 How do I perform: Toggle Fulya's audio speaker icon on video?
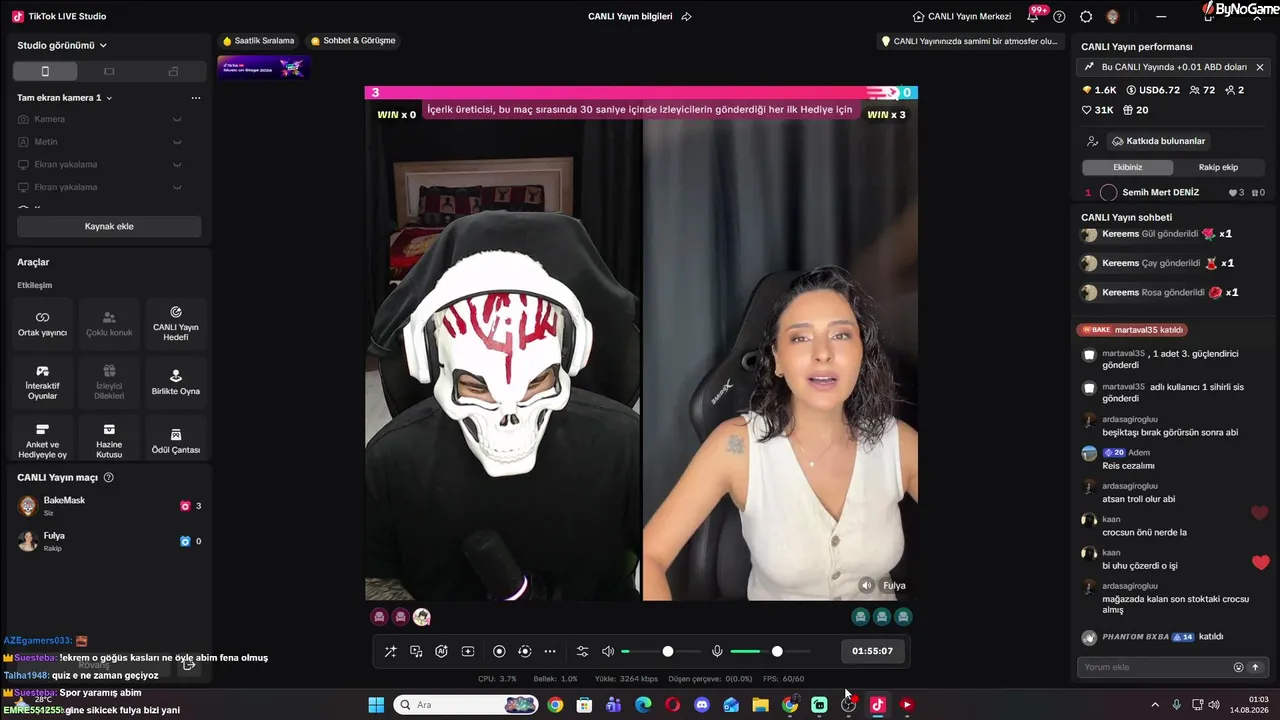867,585
